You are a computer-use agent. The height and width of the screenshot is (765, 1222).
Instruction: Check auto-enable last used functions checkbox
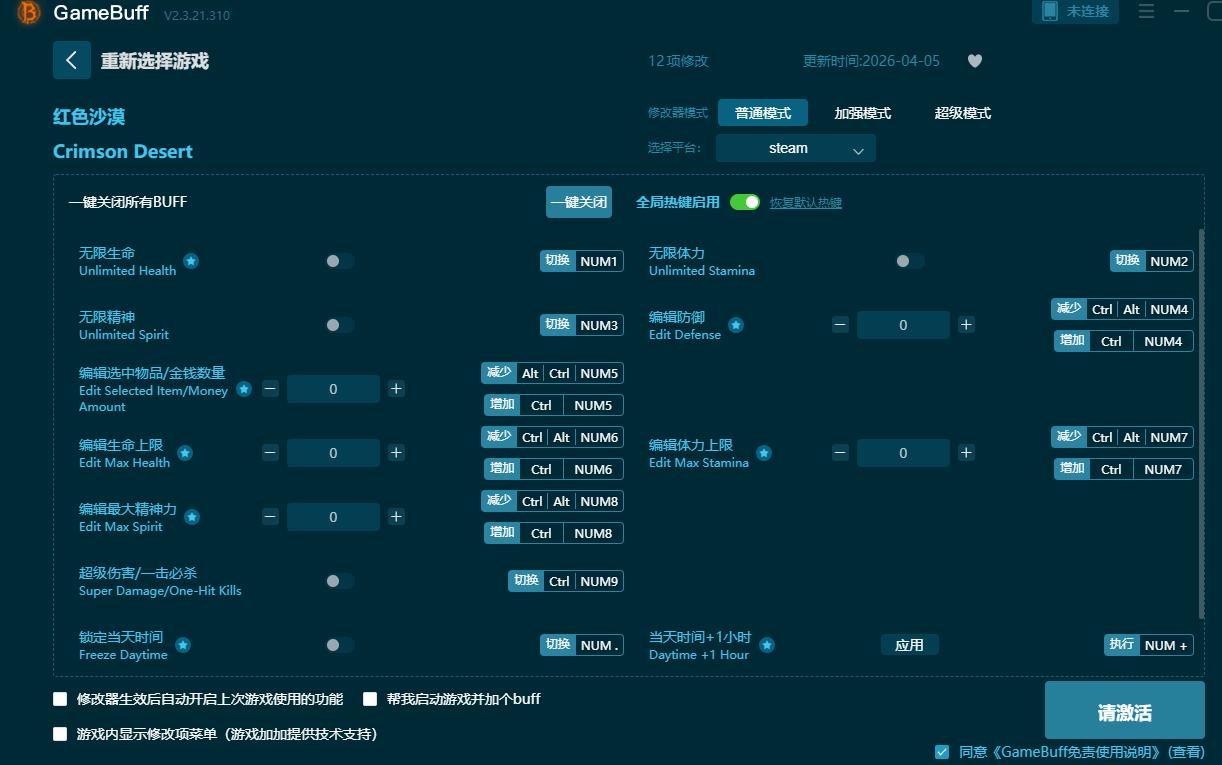click(x=60, y=699)
